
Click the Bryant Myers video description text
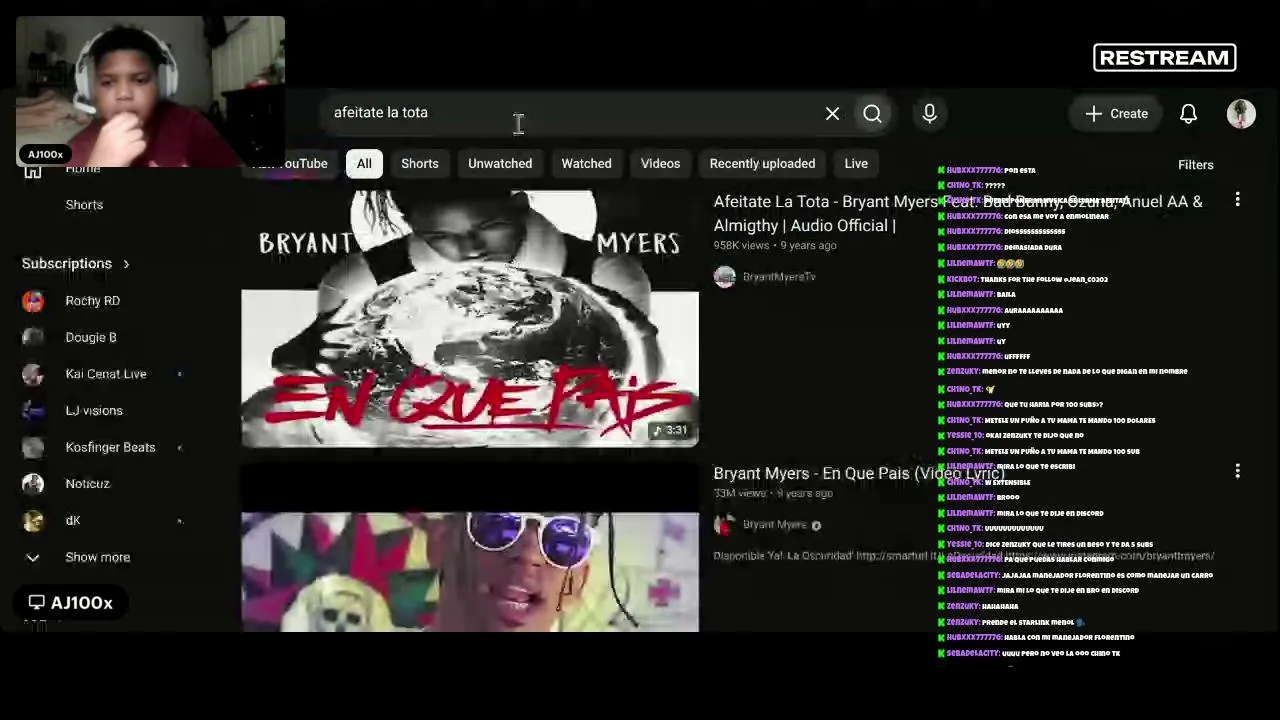click(963, 556)
